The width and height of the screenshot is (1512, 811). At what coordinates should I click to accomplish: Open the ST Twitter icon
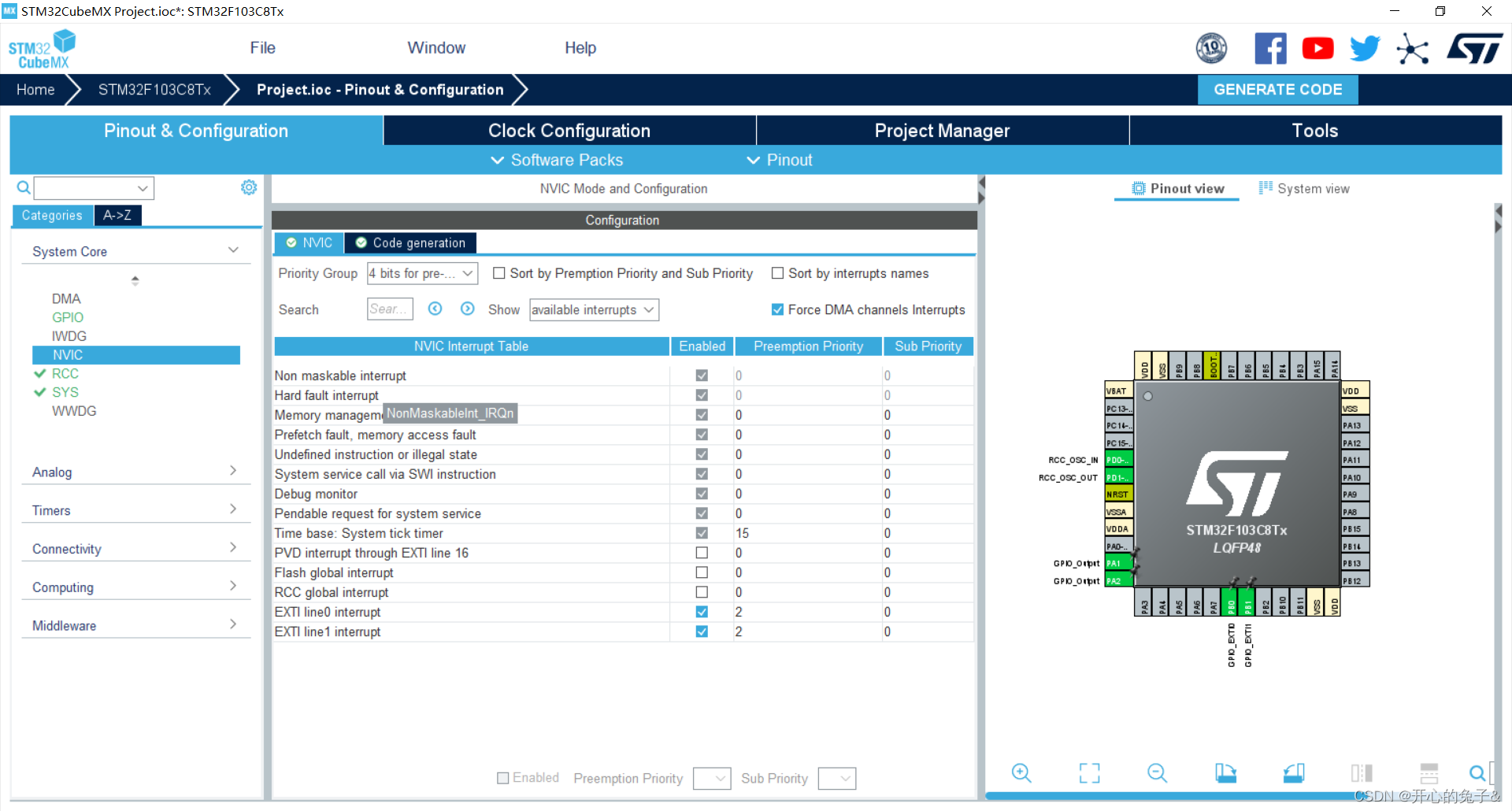[x=1365, y=49]
